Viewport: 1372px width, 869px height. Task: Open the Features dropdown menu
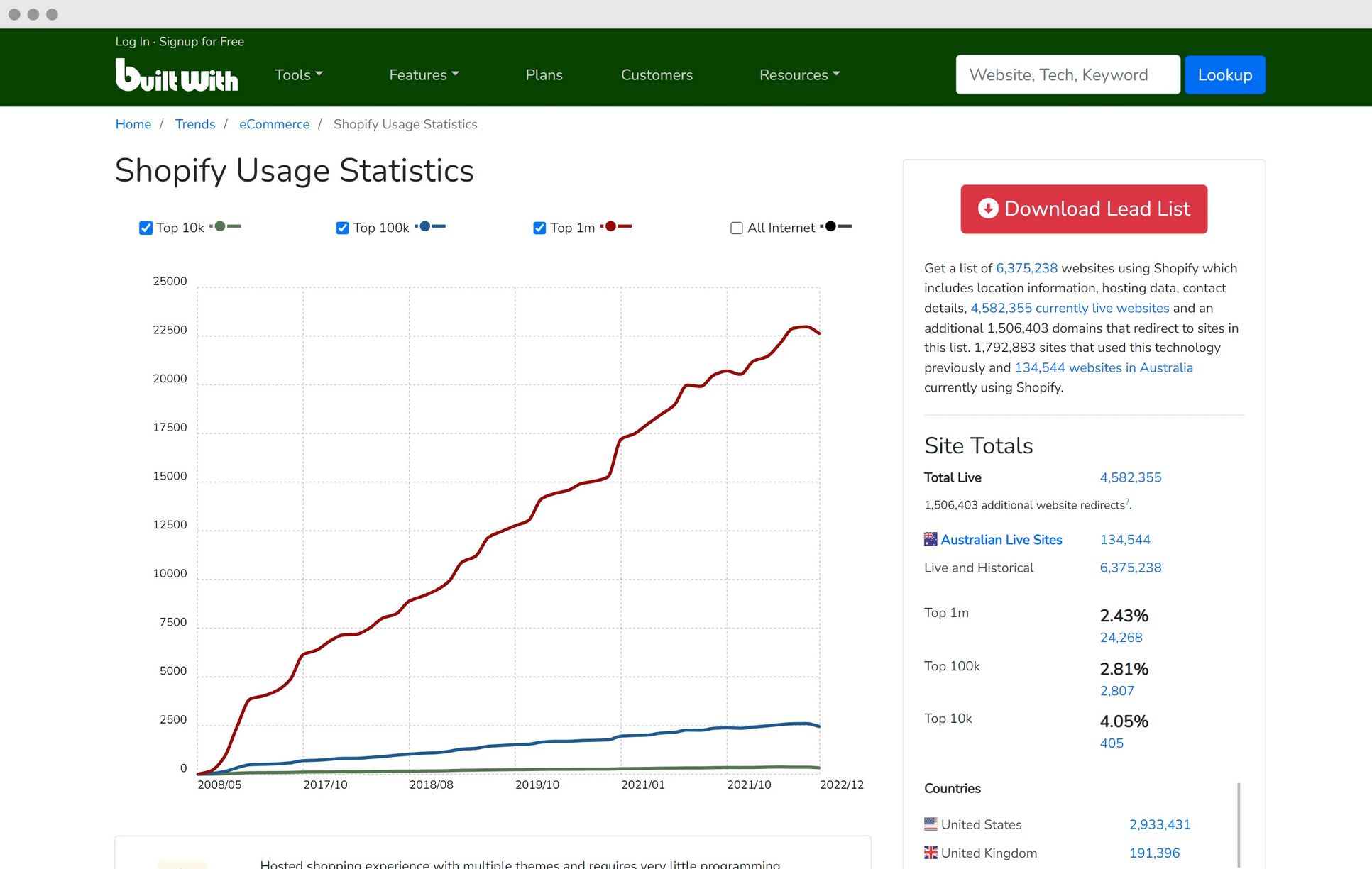tap(424, 74)
